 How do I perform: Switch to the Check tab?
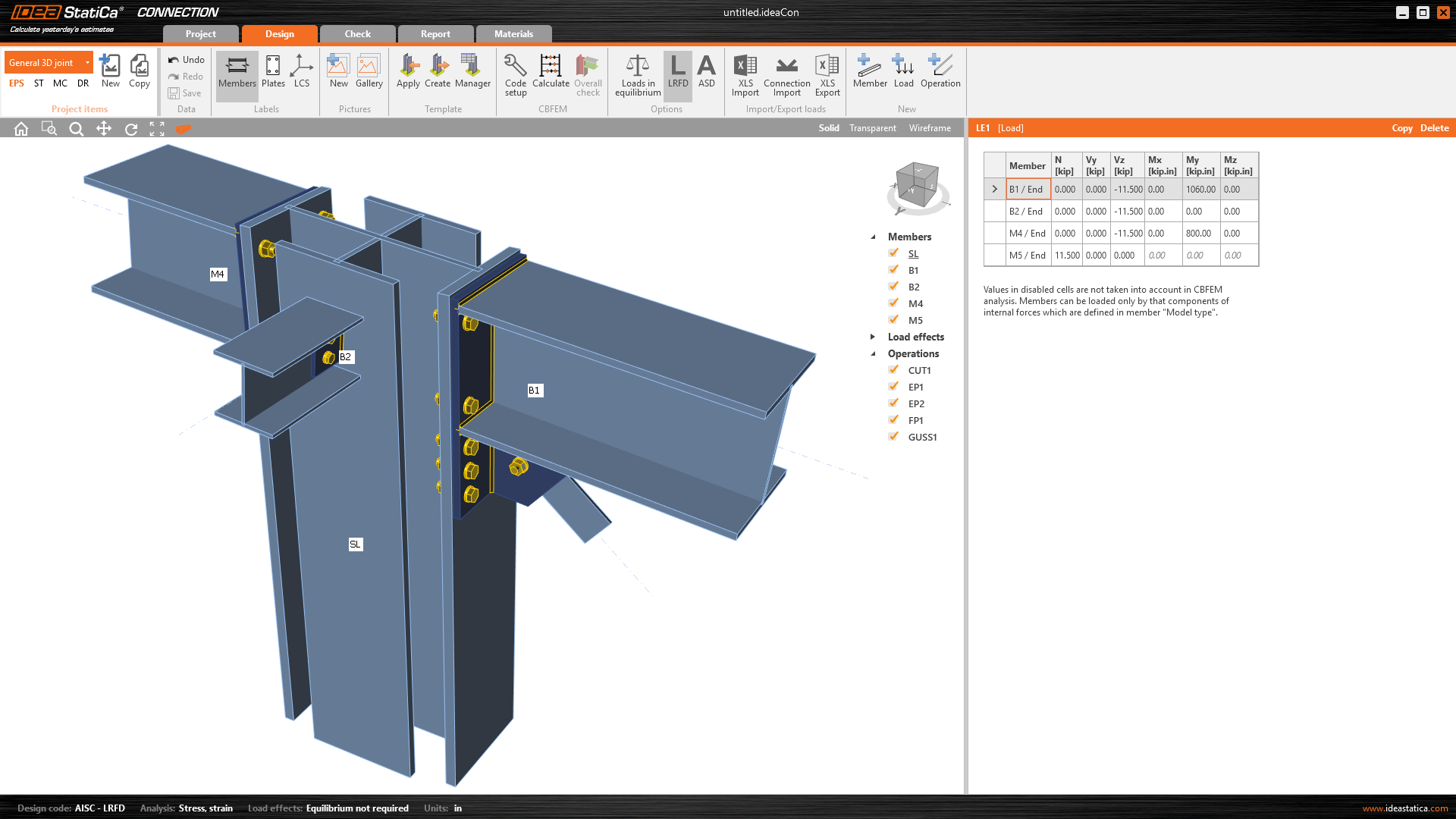(x=357, y=34)
